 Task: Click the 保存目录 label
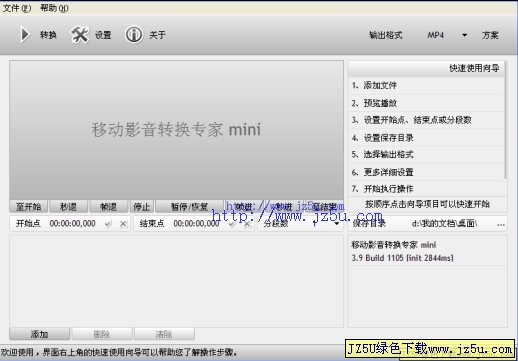pyautogui.click(x=369, y=223)
